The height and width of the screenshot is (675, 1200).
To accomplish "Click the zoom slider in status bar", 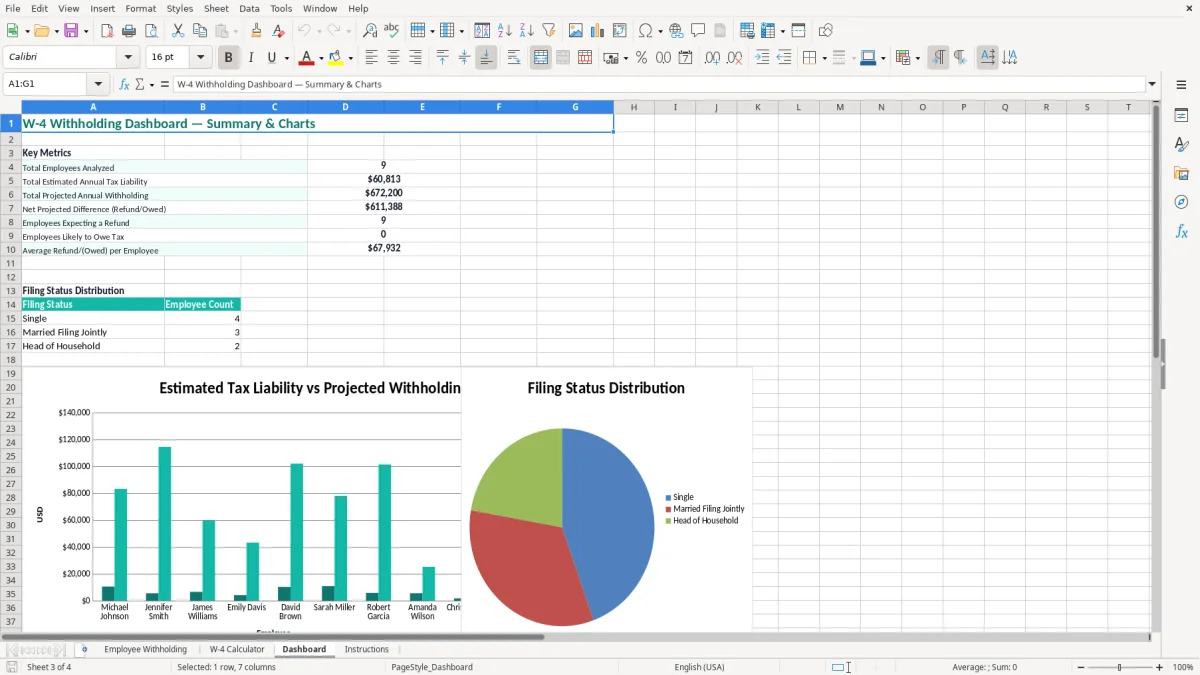I will [x=1119, y=667].
